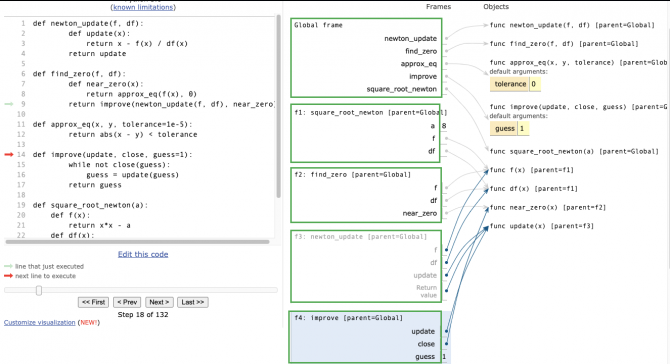Click func square_root_newton(a) object

click(574, 151)
